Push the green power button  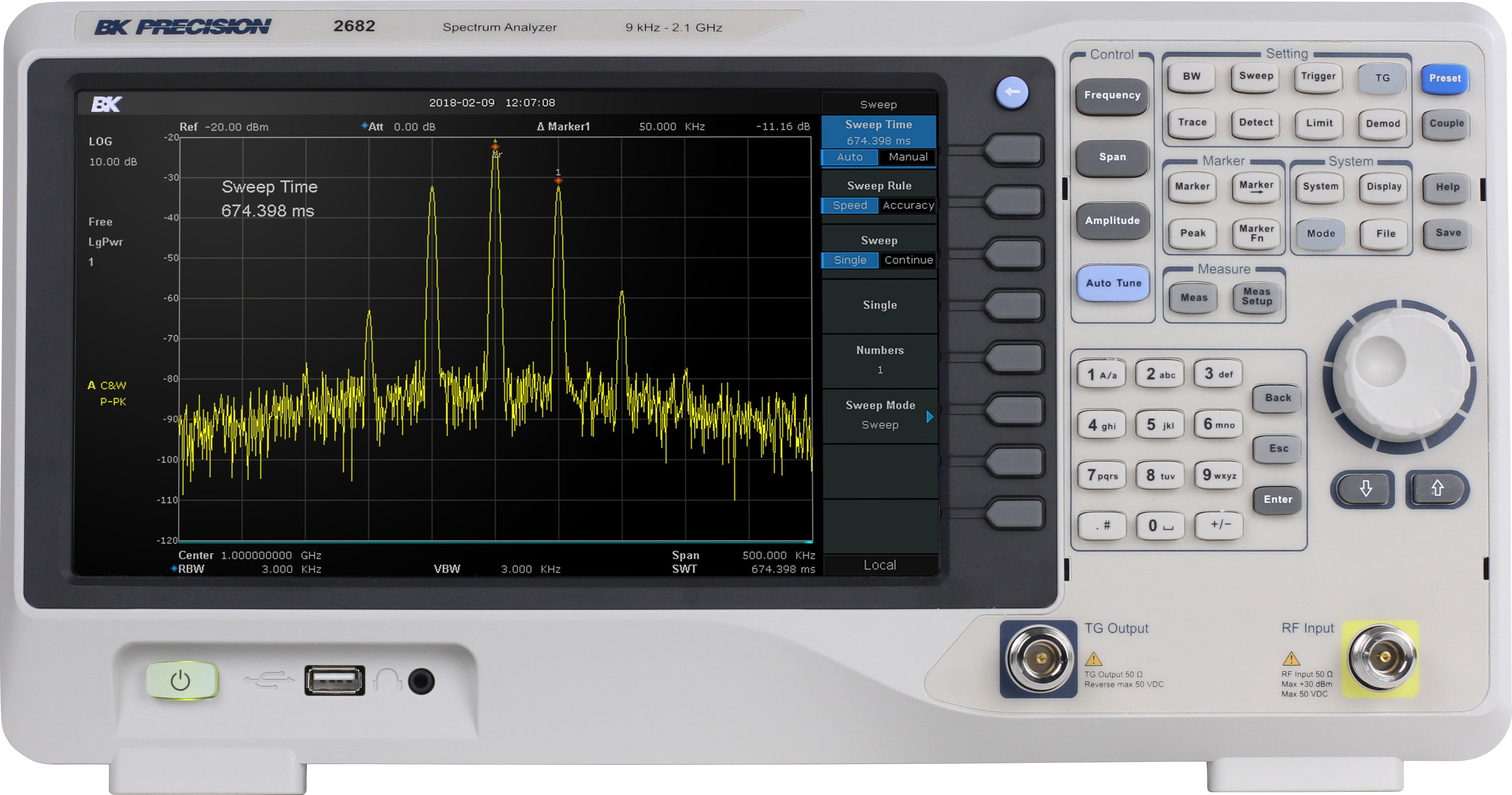coord(182,680)
